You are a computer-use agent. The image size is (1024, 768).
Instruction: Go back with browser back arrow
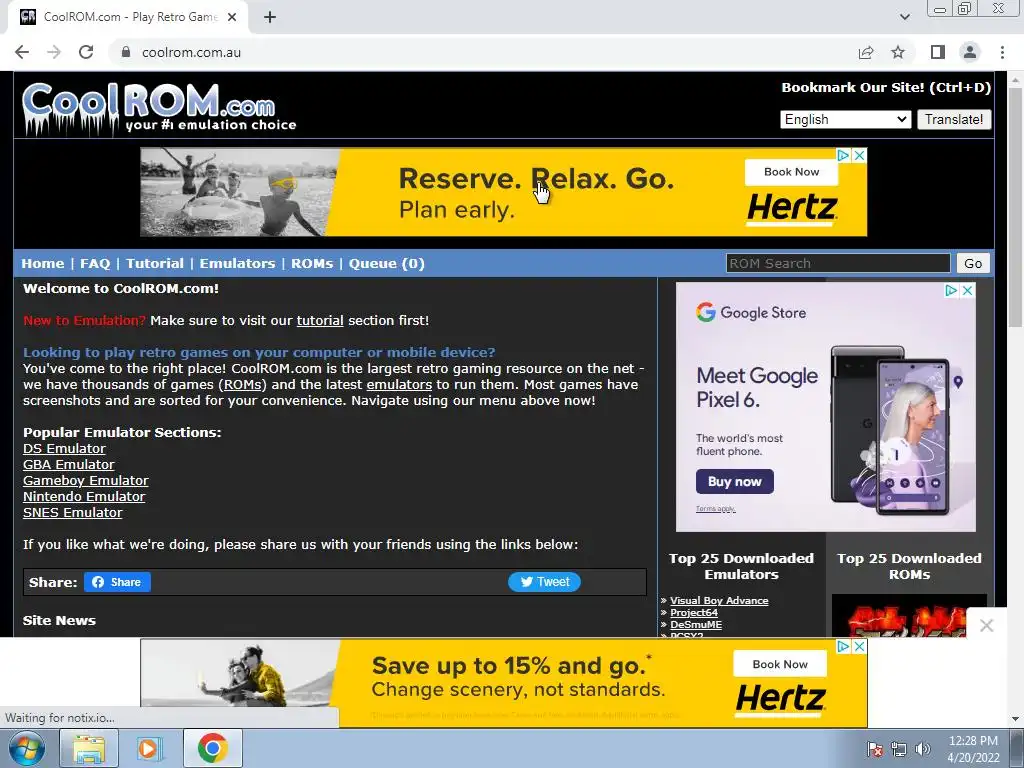click(22, 52)
